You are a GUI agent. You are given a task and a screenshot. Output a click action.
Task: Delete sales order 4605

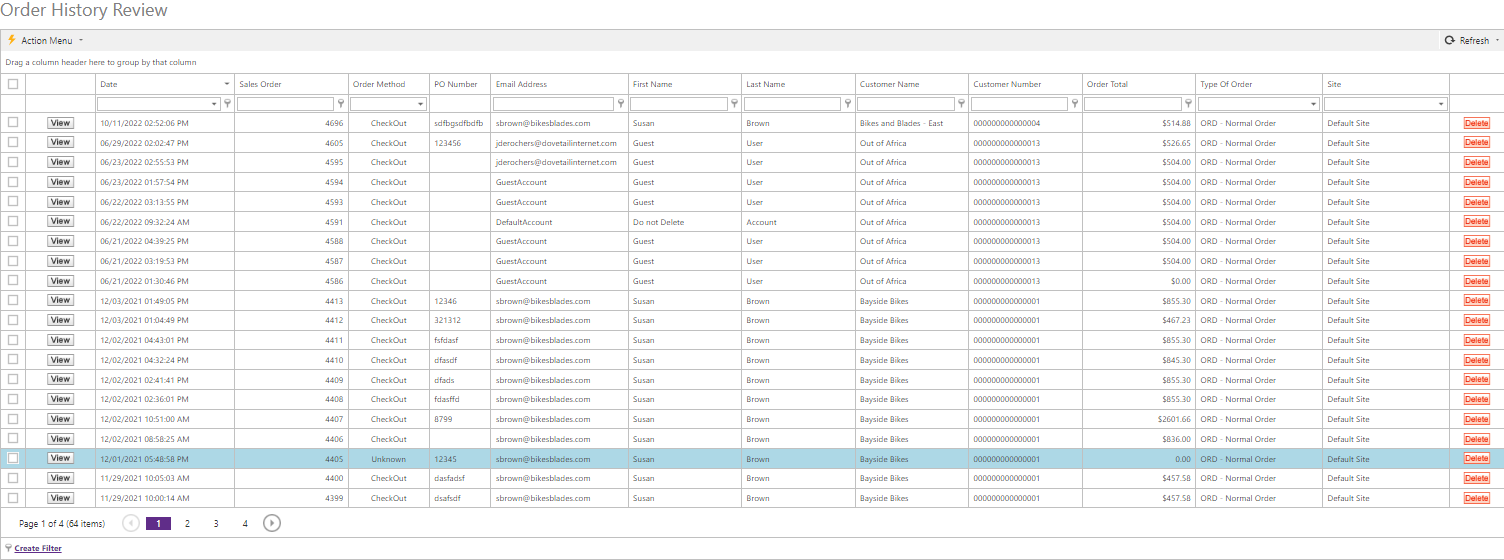(1476, 143)
